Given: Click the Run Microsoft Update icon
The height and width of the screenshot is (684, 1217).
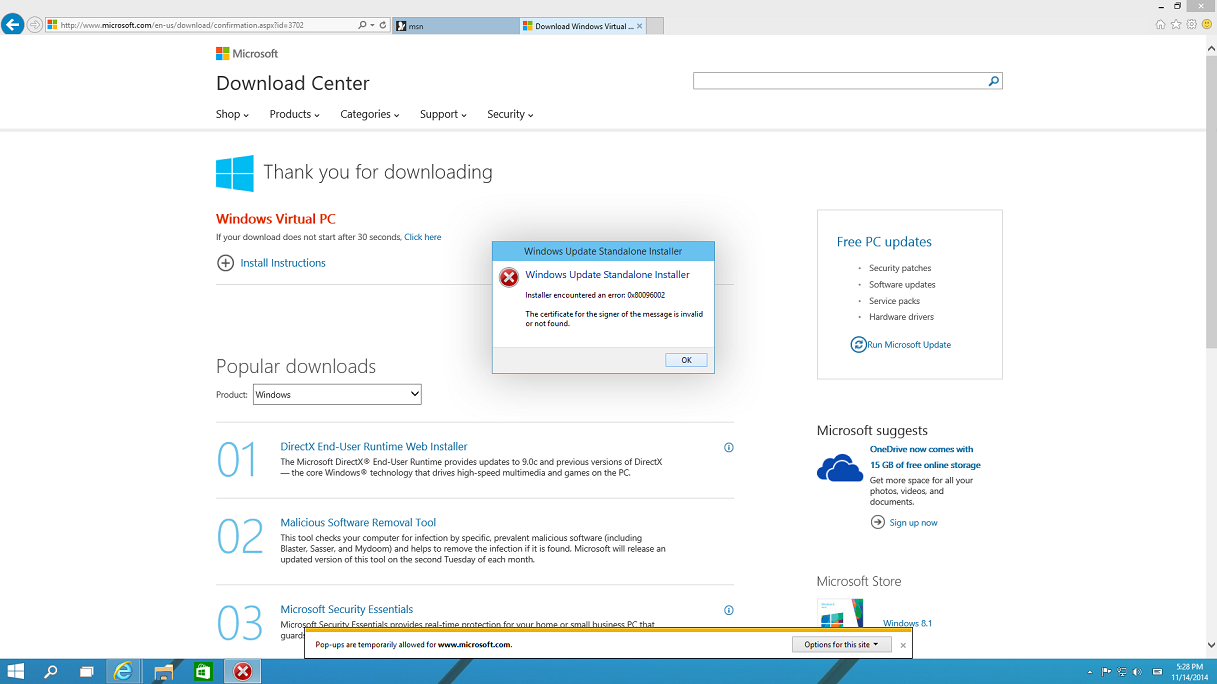Looking at the screenshot, I should pos(858,344).
